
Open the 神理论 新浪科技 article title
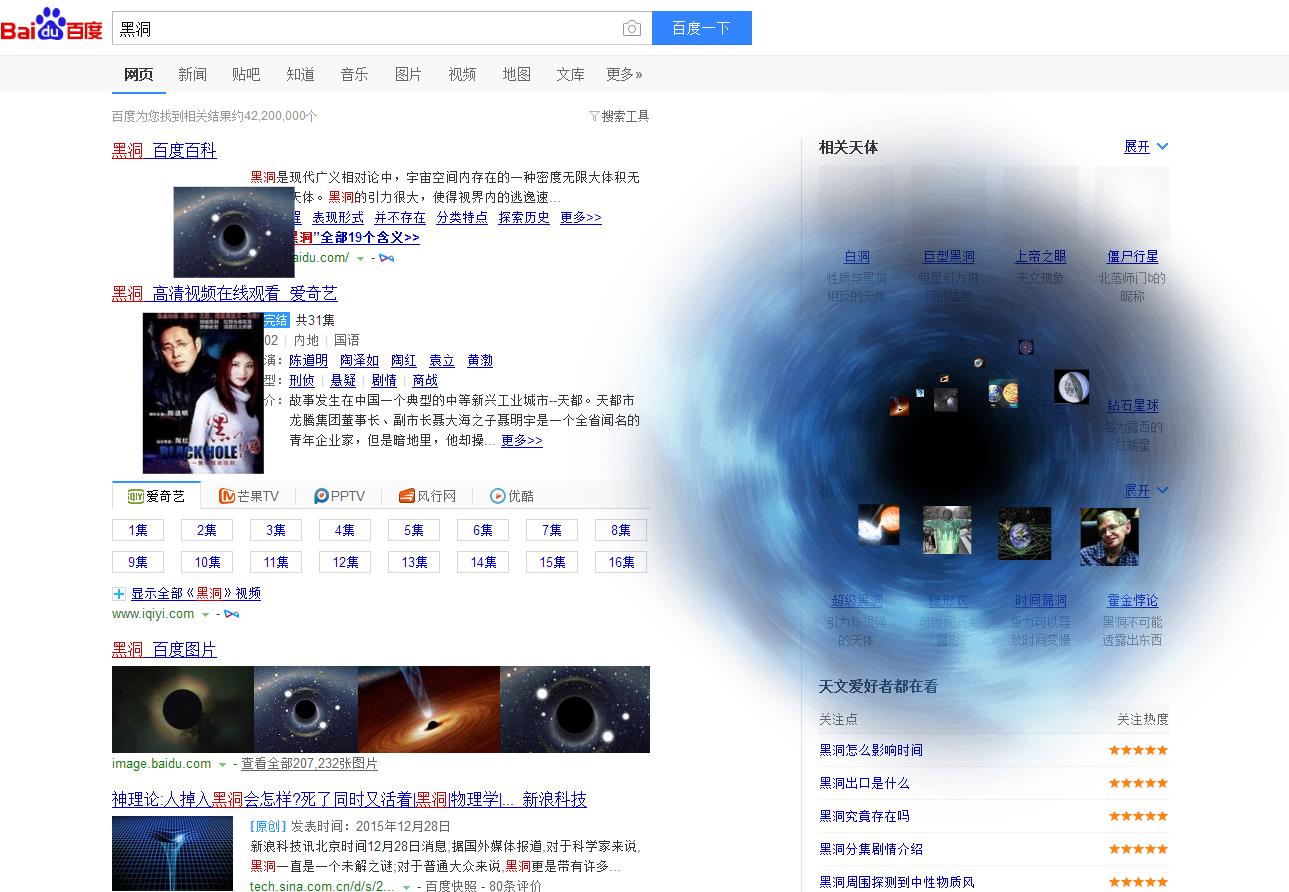(349, 800)
